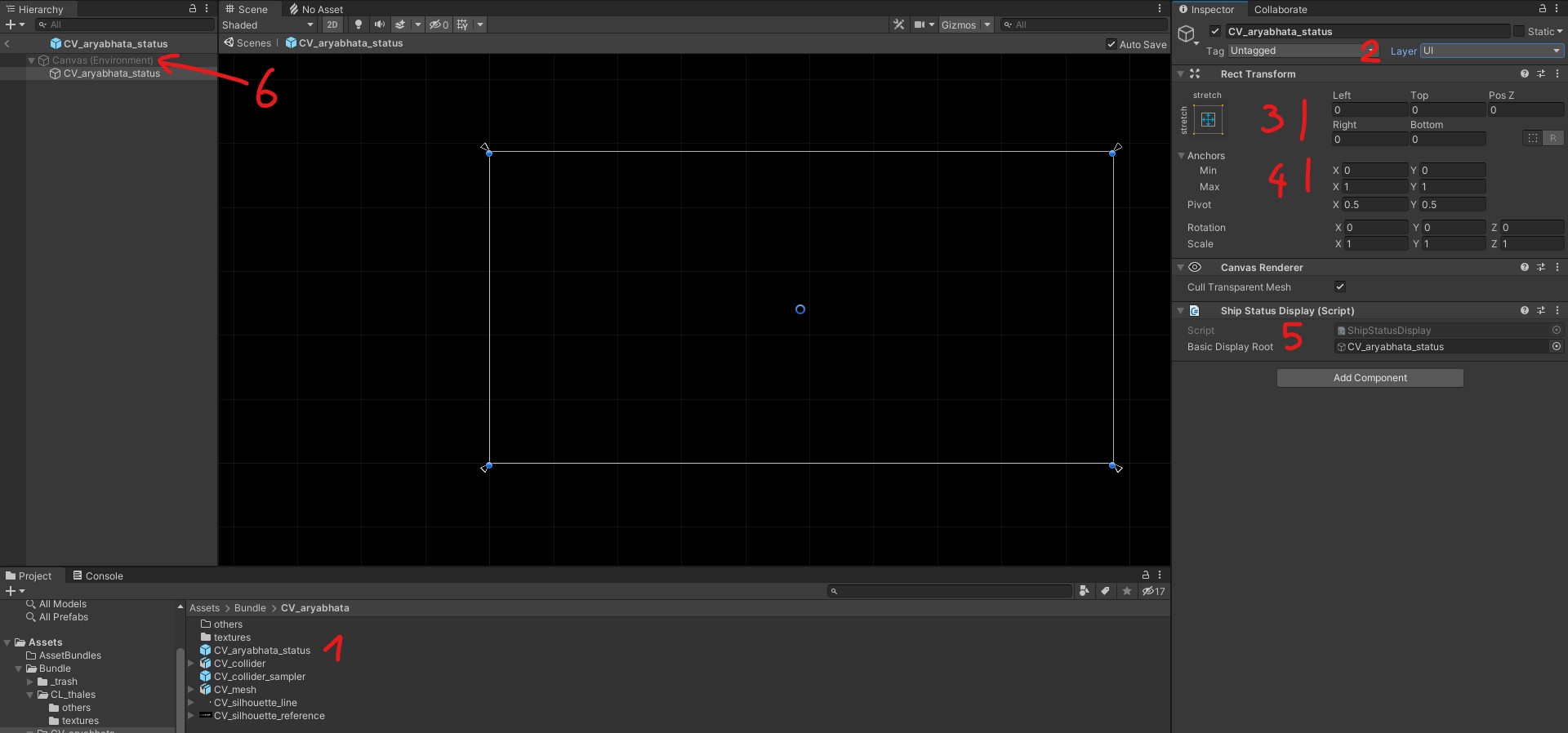Click the favorites star in Project panel
The height and width of the screenshot is (733, 1568).
point(1127,591)
